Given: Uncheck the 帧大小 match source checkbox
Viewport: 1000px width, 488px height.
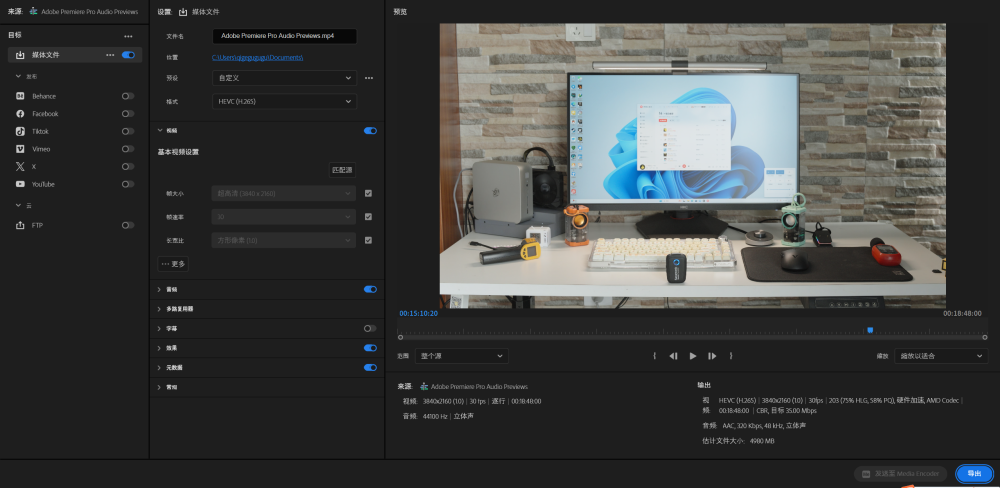Looking at the screenshot, I should [368, 193].
